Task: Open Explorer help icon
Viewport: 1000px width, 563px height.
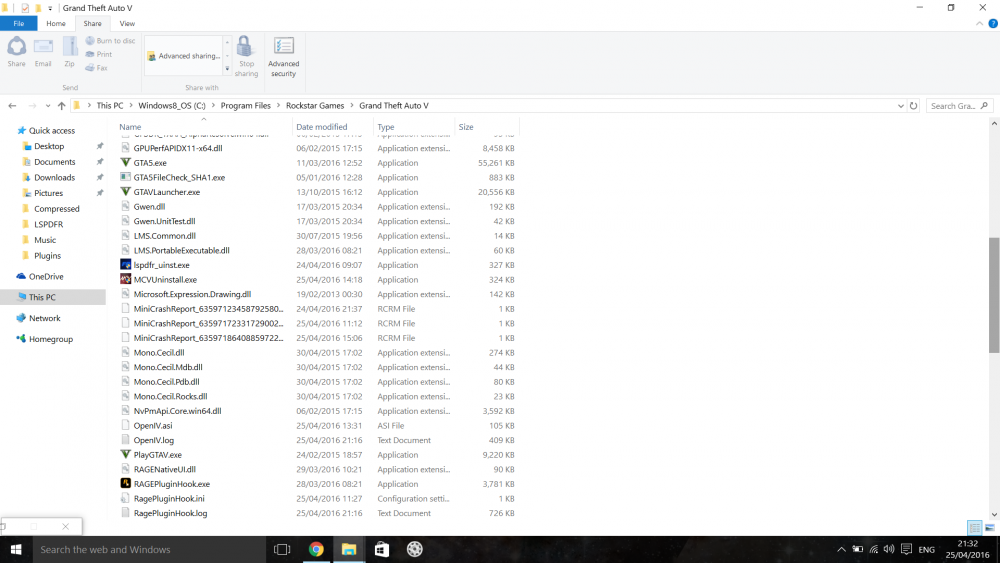Action: pyautogui.click(x=993, y=24)
